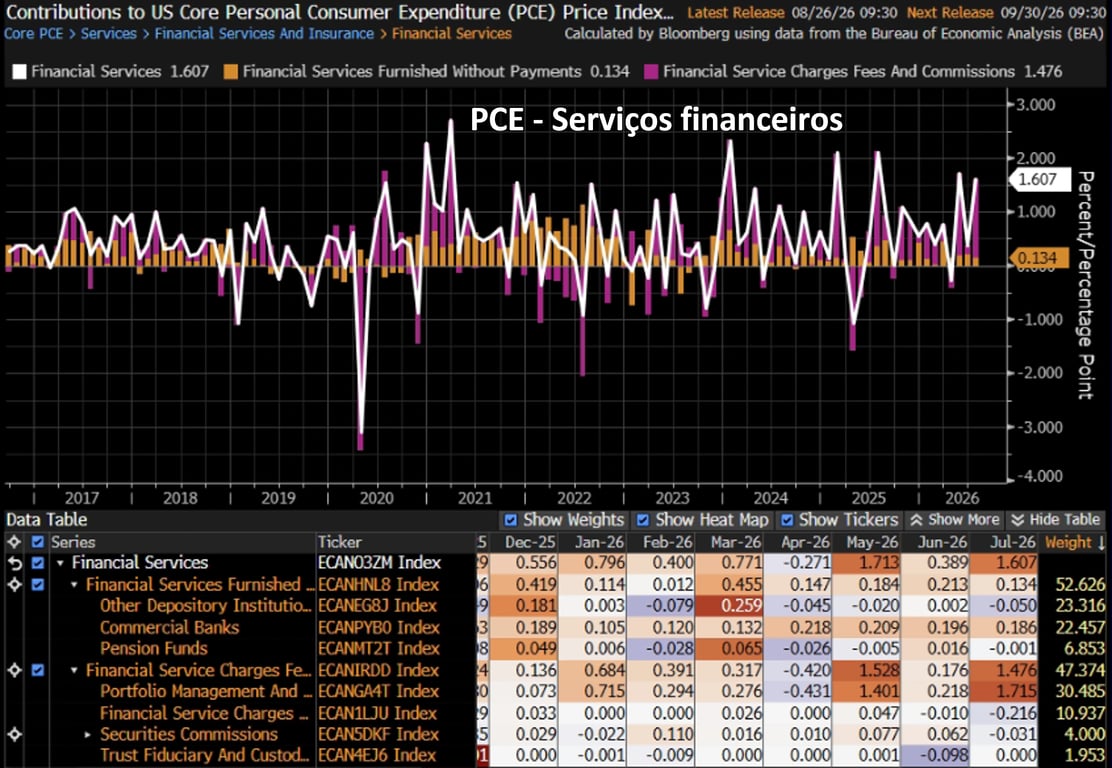Click ticker ECANGA4T Index
The image size is (1112, 768).
pos(379,691)
